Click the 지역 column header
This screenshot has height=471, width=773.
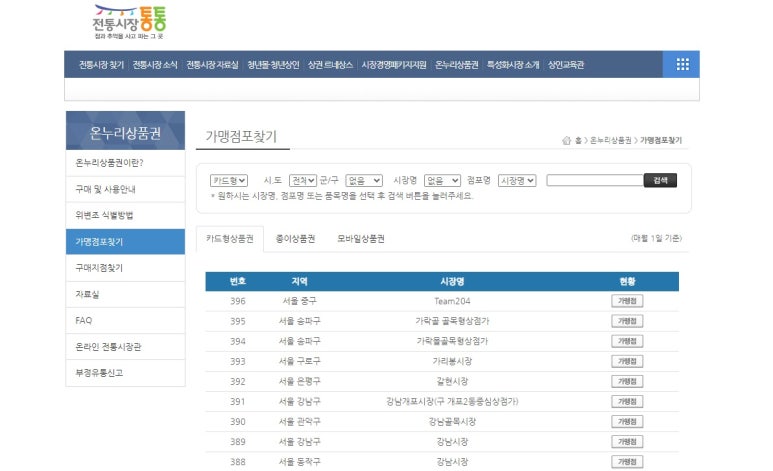click(300, 281)
